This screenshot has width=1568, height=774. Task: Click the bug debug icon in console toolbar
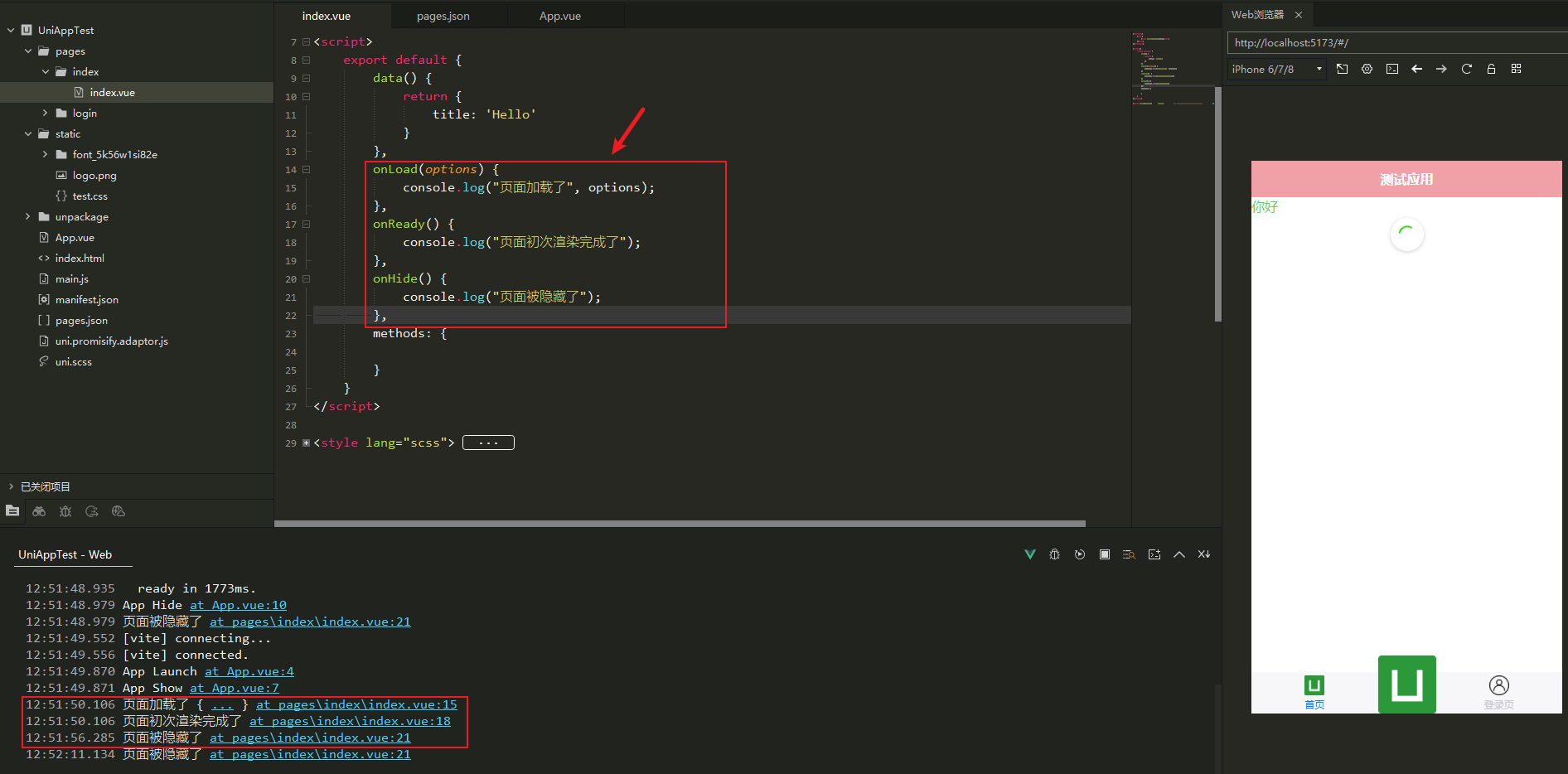[1055, 554]
